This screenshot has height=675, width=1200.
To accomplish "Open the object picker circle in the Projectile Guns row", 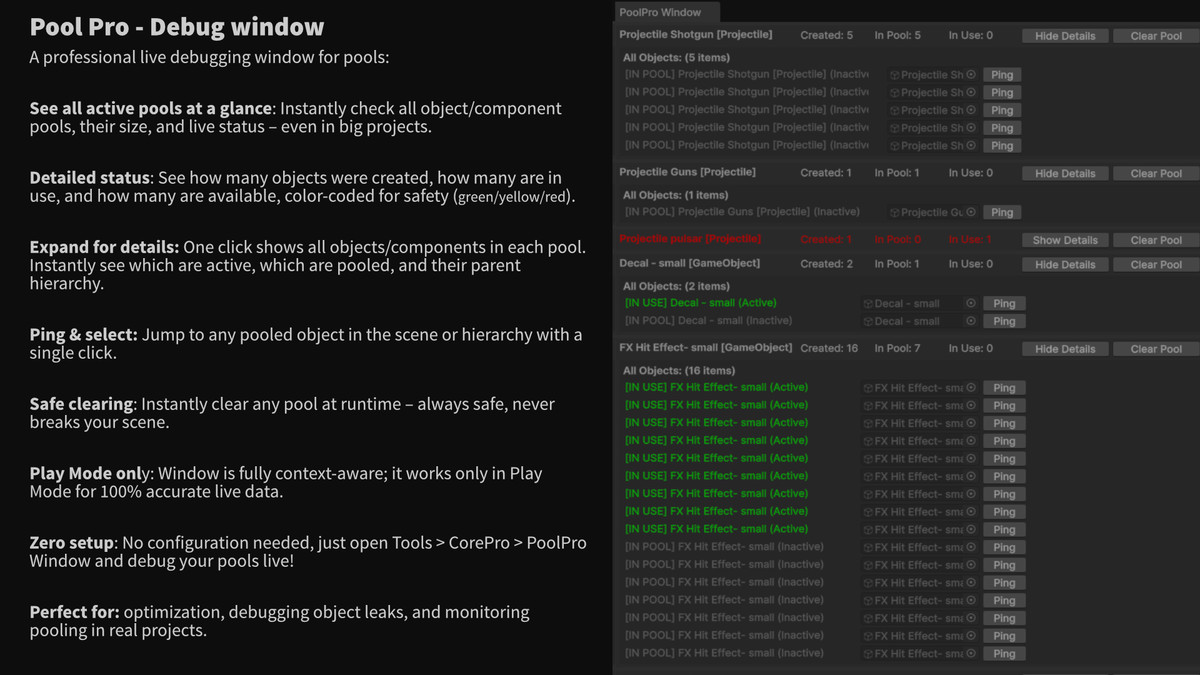I will click(970, 213).
